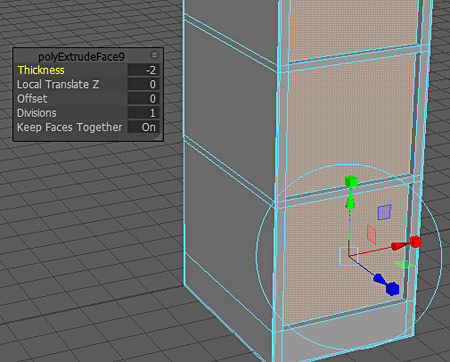Screen dimensions: 450x362
Task: Select the red plane handle of manipulator
Action: tap(371, 234)
